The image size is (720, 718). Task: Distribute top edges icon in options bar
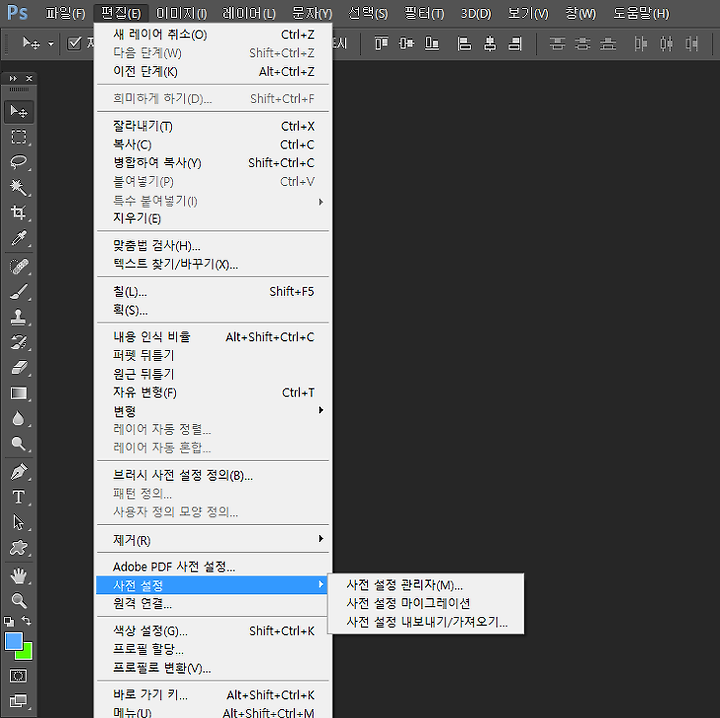(x=557, y=44)
